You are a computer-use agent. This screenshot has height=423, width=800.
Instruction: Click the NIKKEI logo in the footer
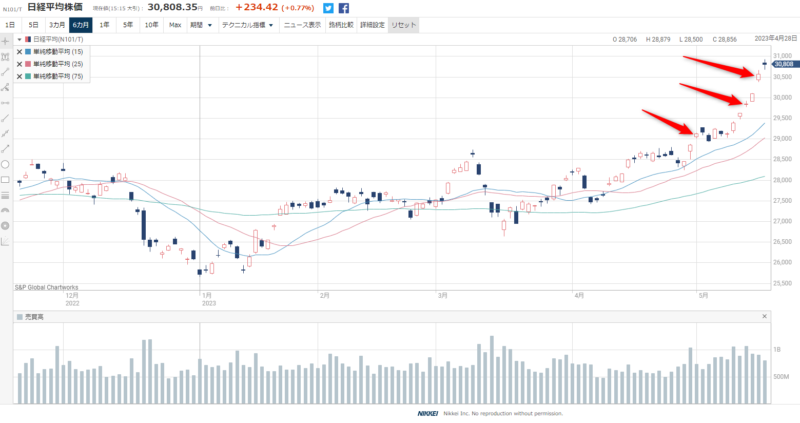point(428,413)
